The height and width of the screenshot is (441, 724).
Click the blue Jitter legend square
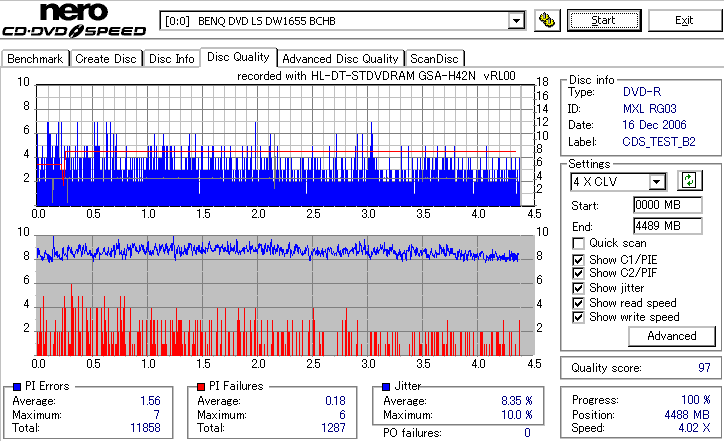[386, 387]
